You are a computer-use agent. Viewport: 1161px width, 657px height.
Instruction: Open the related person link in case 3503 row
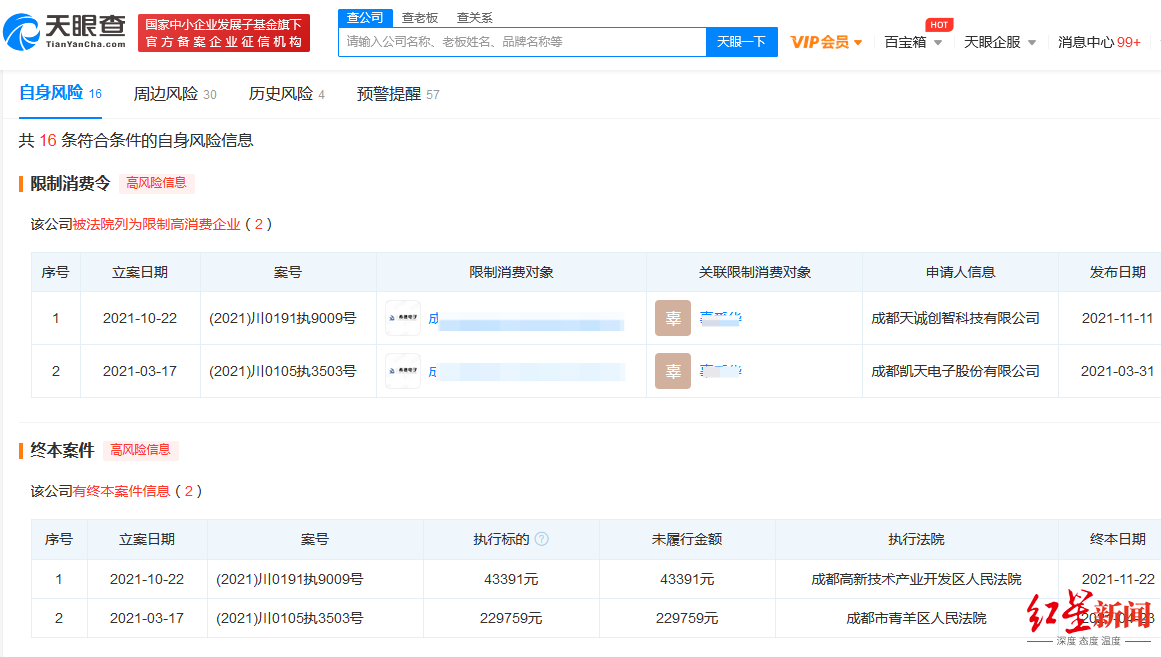(720, 371)
